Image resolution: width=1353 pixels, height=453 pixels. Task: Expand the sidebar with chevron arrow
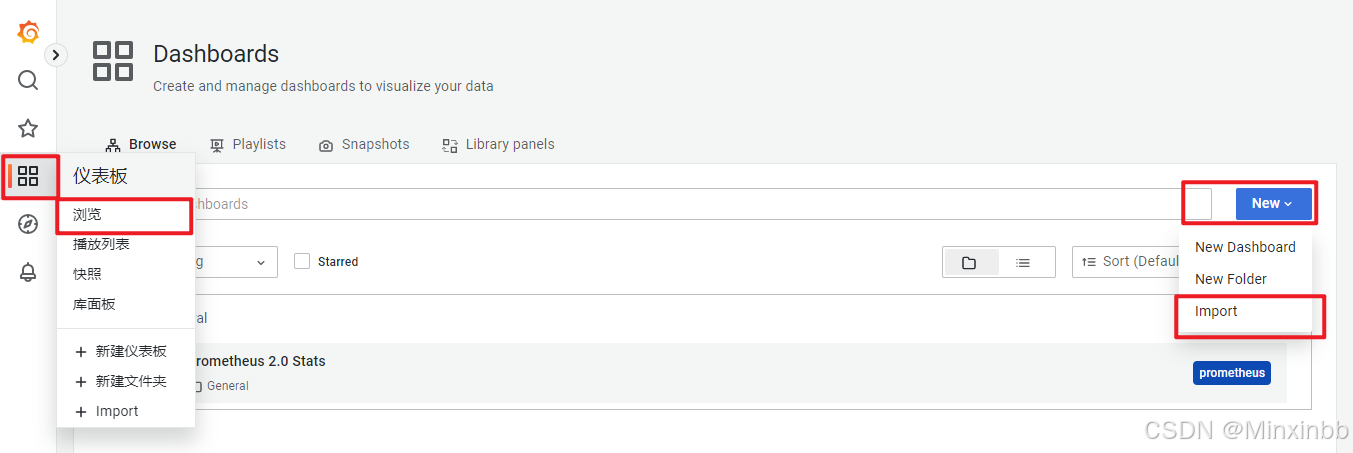56,55
